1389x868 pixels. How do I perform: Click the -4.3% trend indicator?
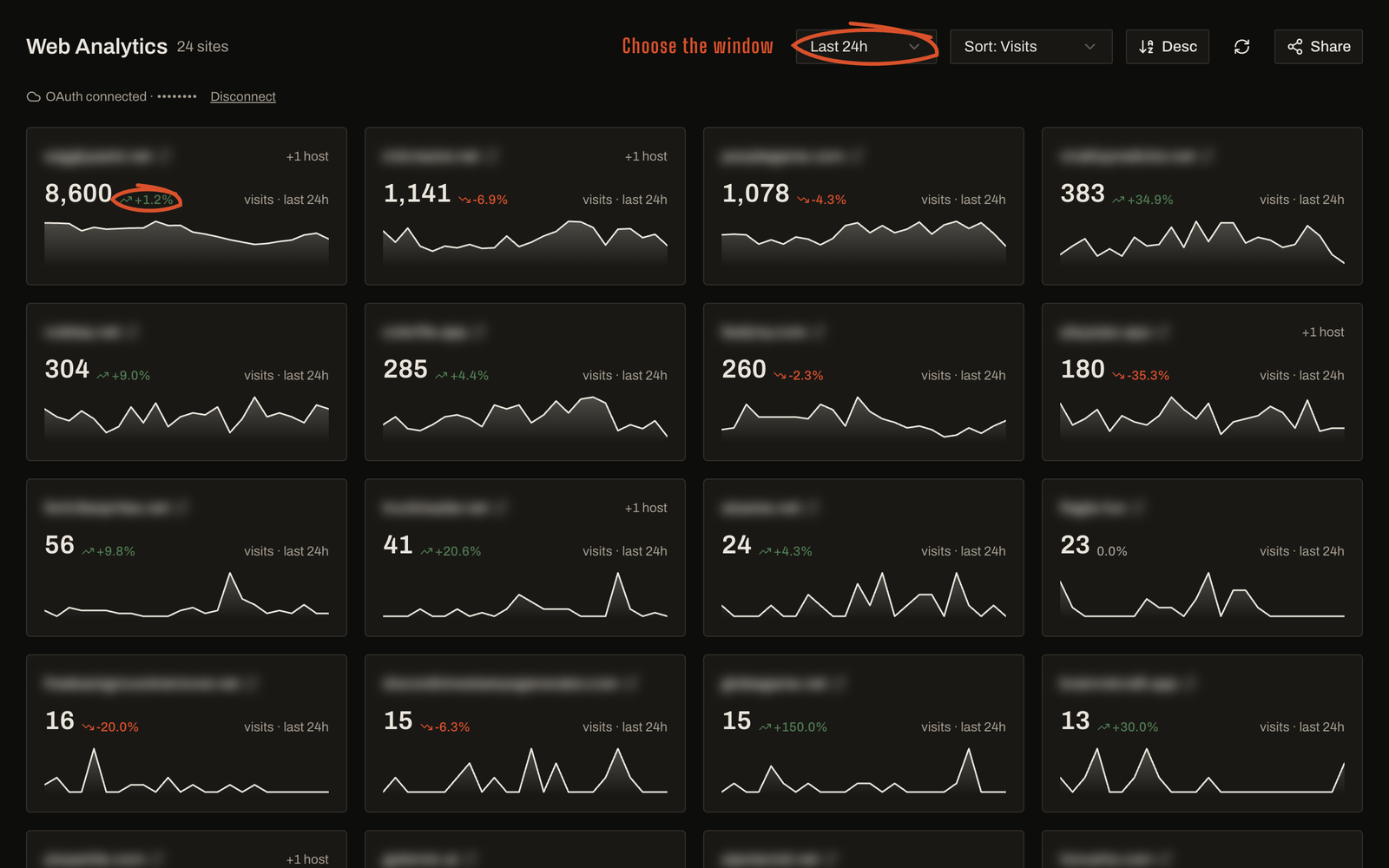(822, 200)
